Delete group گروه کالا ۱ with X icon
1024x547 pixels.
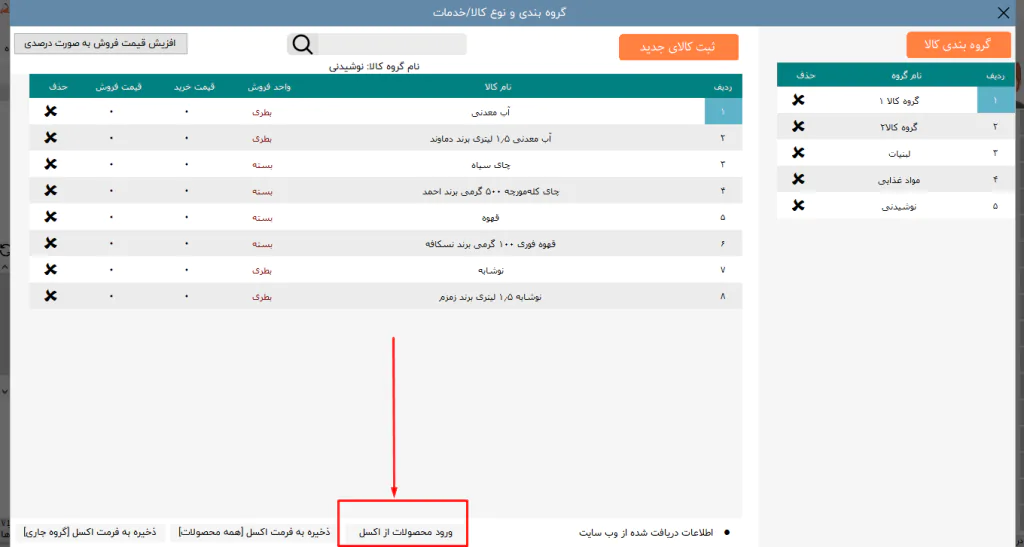[798, 101]
